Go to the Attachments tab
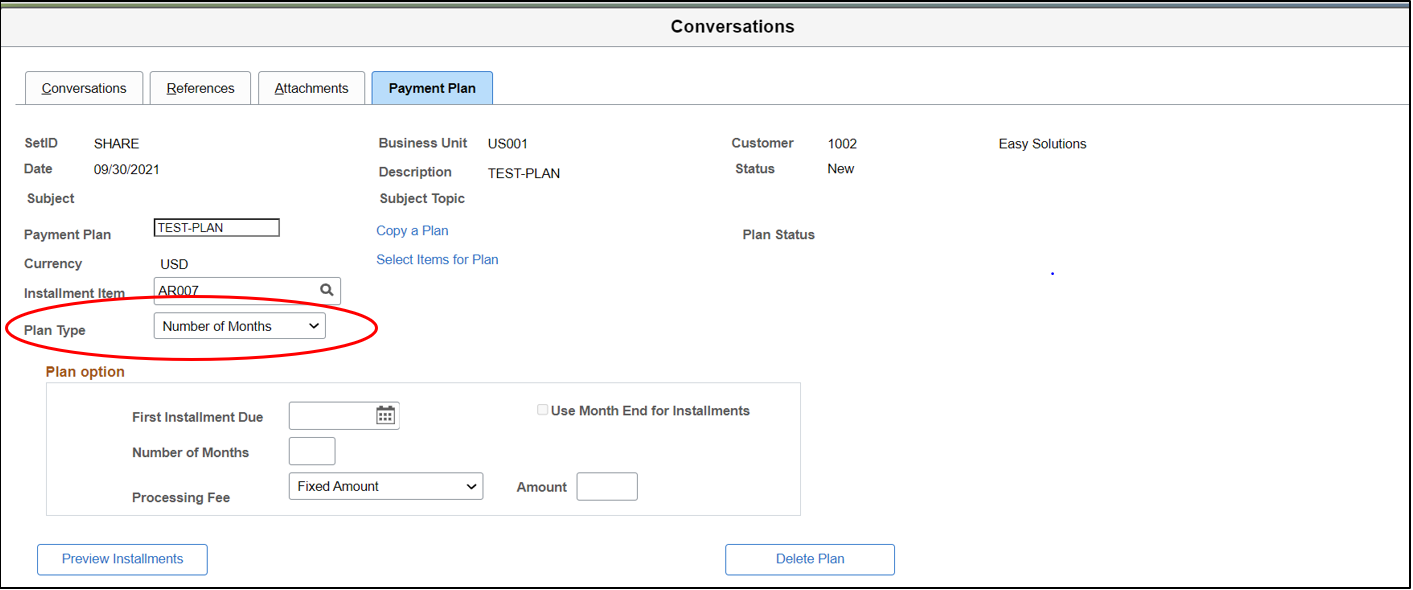1413x590 pixels. (x=311, y=88)
